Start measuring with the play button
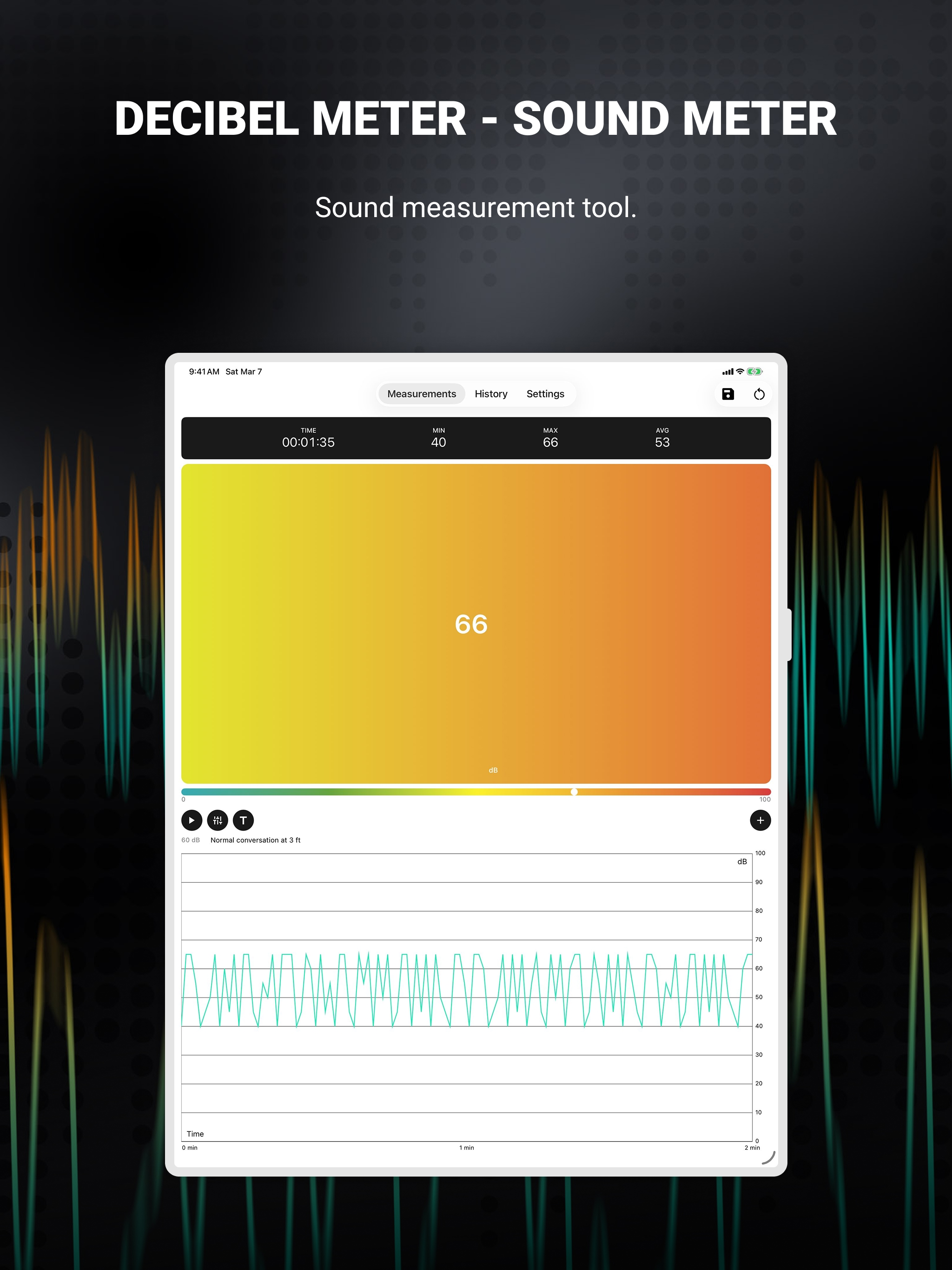Screen dimensions: 952x1270 pyautogui.click(x=192, y=820)
